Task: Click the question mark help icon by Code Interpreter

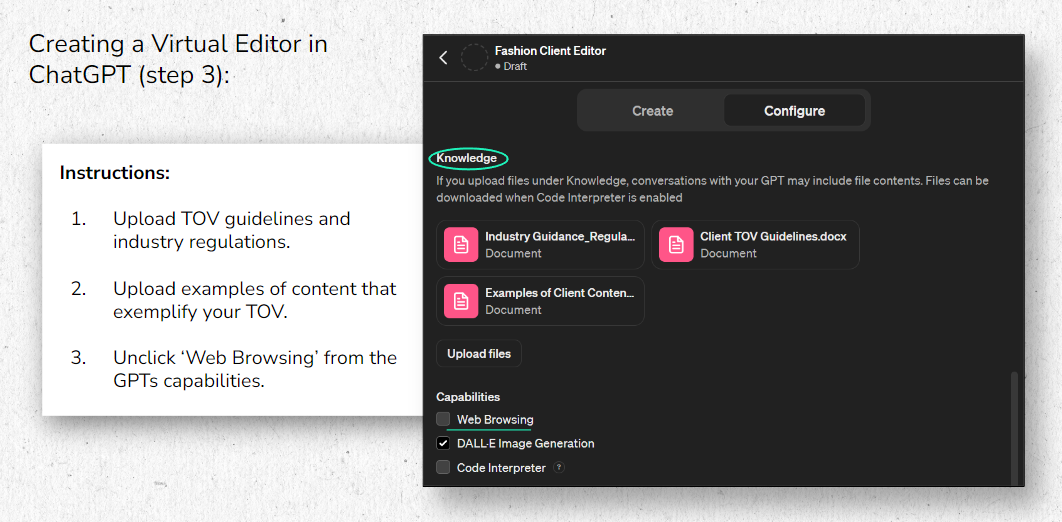Action: point(559,467)
